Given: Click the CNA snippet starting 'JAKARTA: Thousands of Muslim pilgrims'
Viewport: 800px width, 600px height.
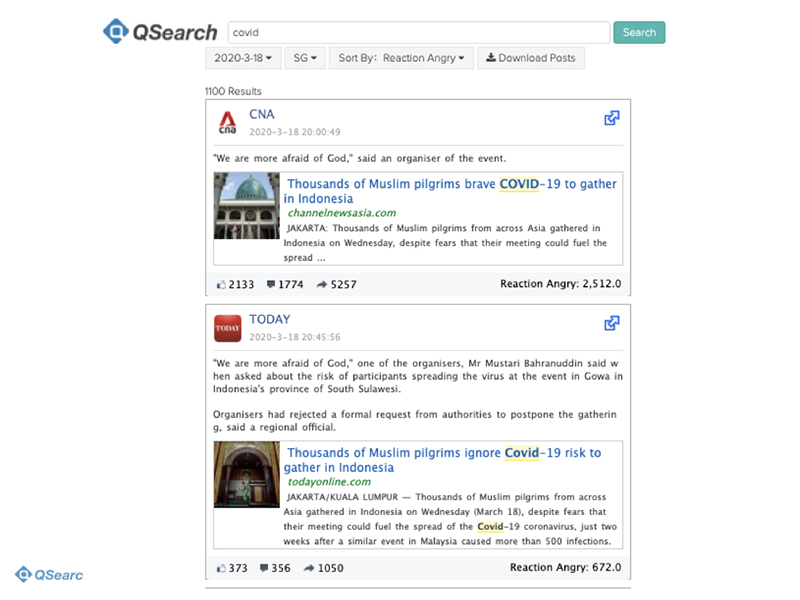Looking at the screenshot, I should point(445,243).
